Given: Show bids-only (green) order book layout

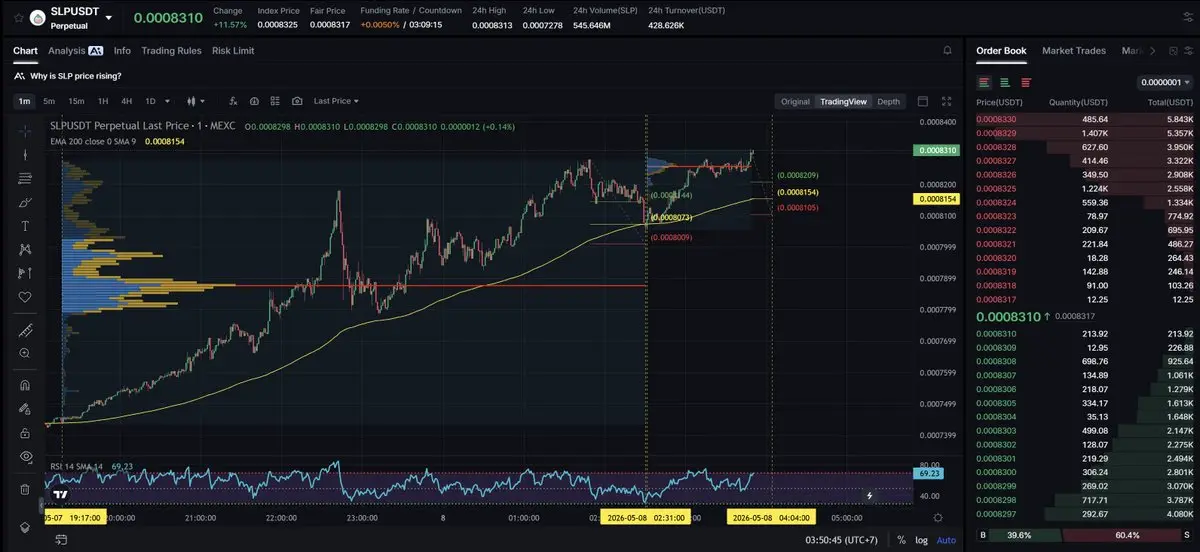Looking at the screenshot, I should (1005, 82).
